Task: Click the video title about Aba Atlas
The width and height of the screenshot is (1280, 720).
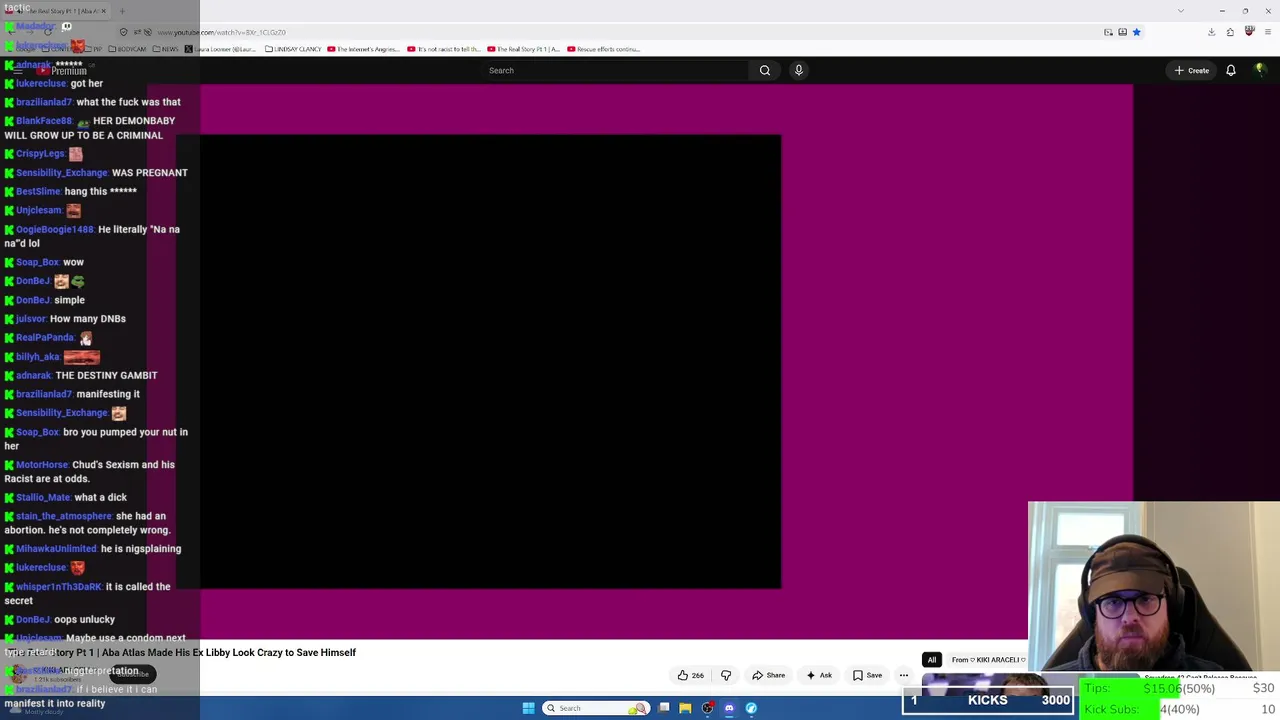Action: pos(178,653)
